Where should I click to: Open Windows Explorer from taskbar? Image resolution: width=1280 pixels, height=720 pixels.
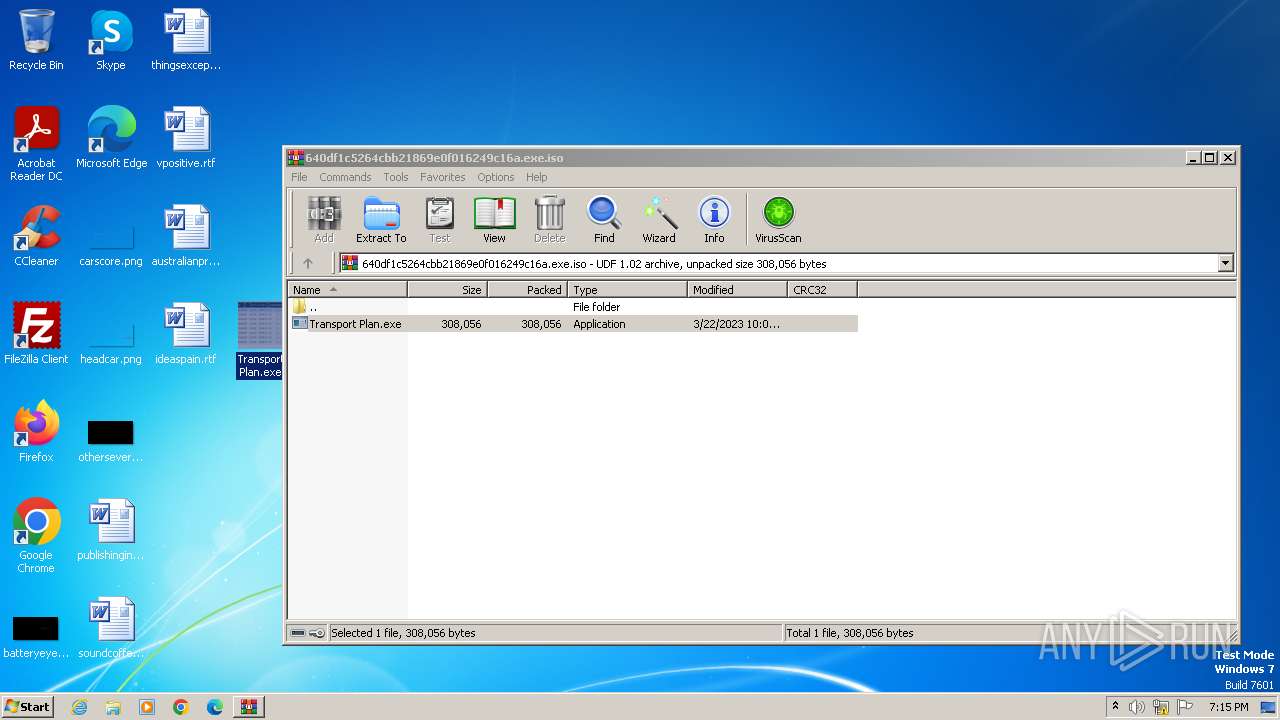pyautogui.click(x=113, y=707)
